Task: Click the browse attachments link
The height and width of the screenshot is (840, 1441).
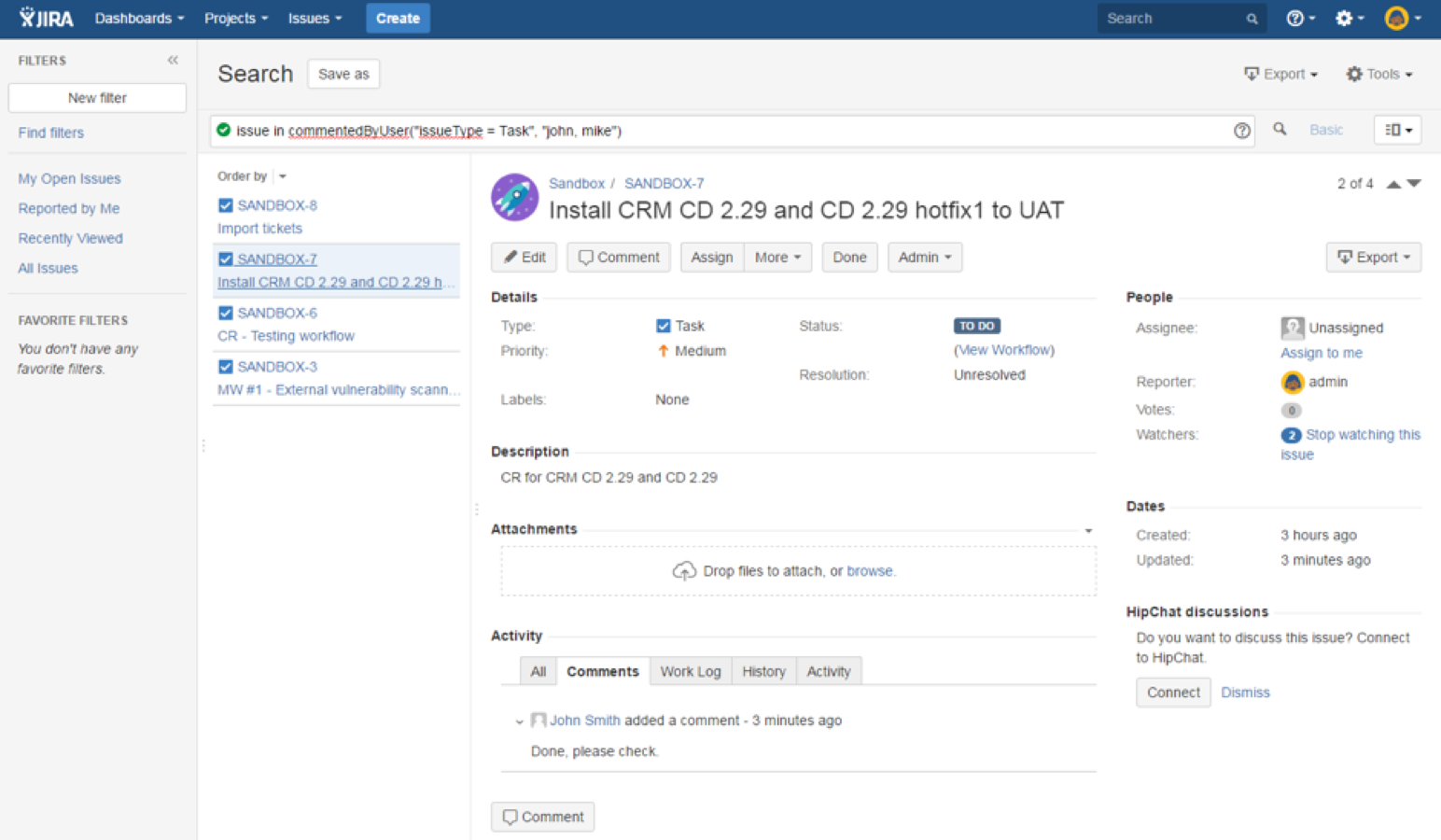Action: 870,571
